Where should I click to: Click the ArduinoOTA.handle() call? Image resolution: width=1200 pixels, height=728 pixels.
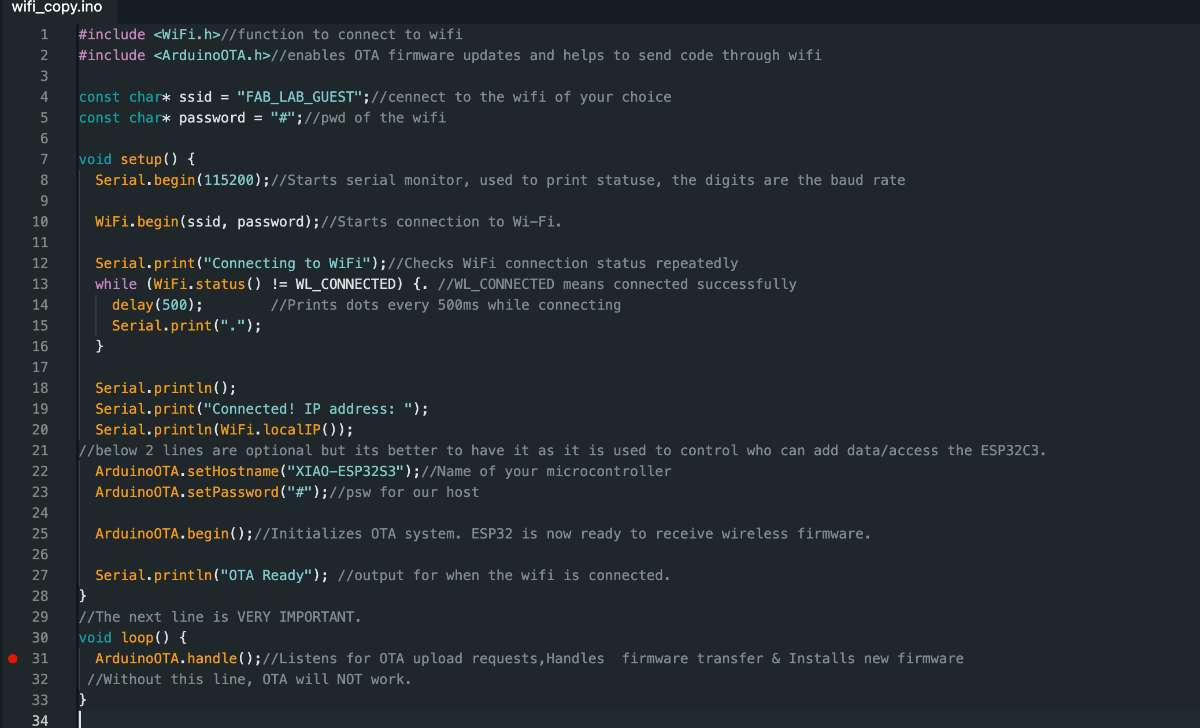click(x=178, y=658)
